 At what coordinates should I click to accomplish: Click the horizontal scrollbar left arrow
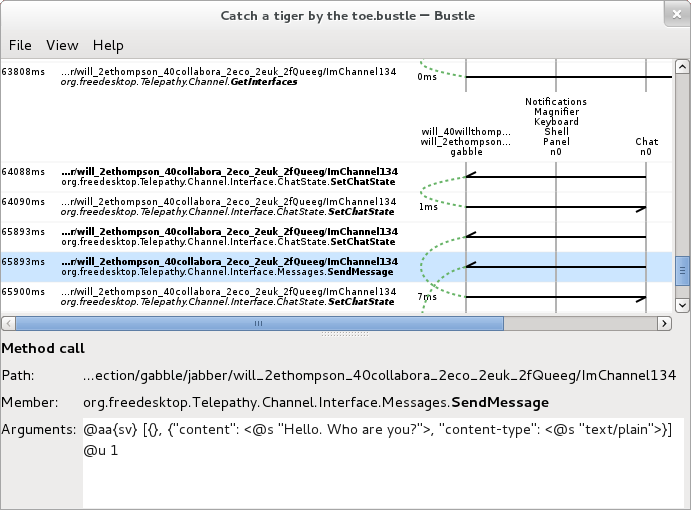point(8,324)
